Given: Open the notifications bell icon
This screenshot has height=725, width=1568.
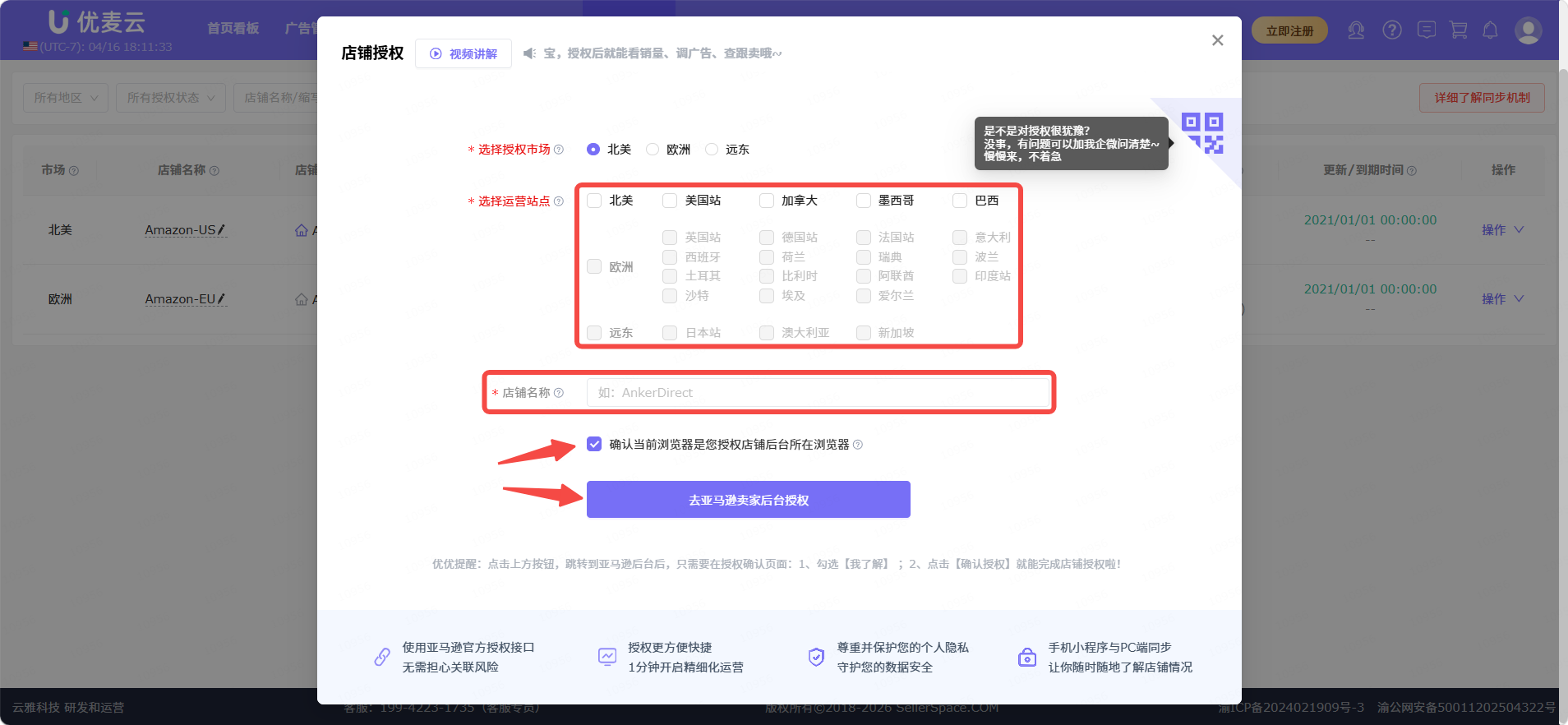Looking at the screenshot, I should click(1490, 30).
